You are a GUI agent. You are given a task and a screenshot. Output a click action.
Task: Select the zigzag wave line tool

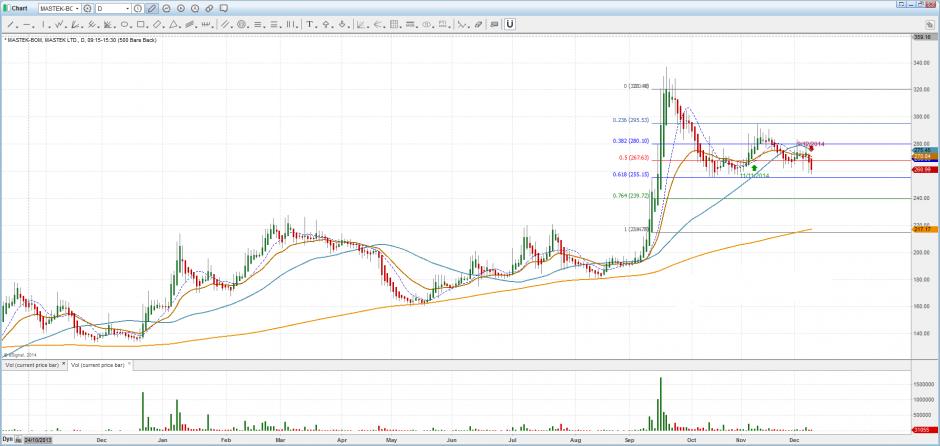[59, 25]
